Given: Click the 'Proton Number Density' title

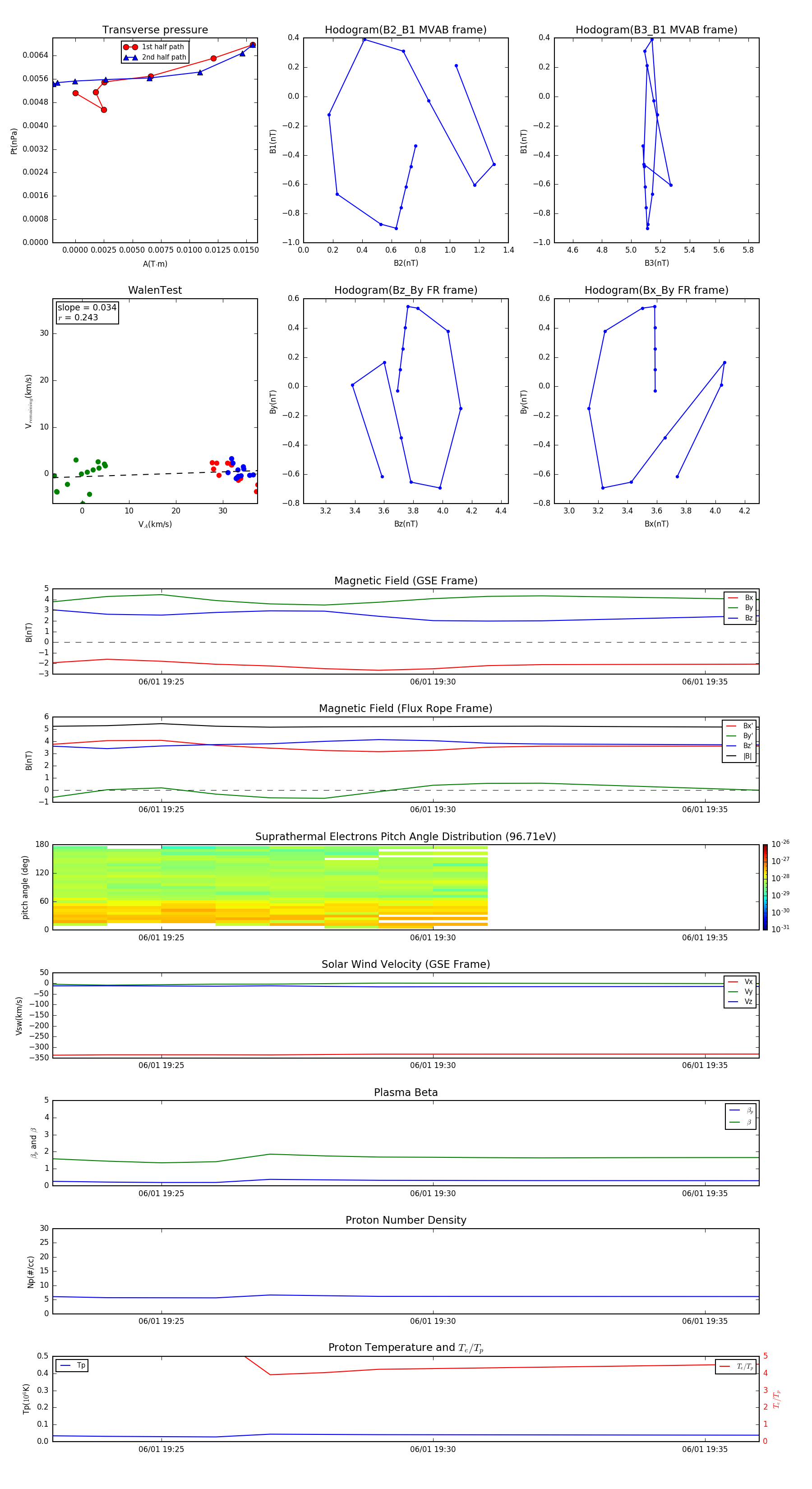Looking at the screenshot, I should 406,1220.
